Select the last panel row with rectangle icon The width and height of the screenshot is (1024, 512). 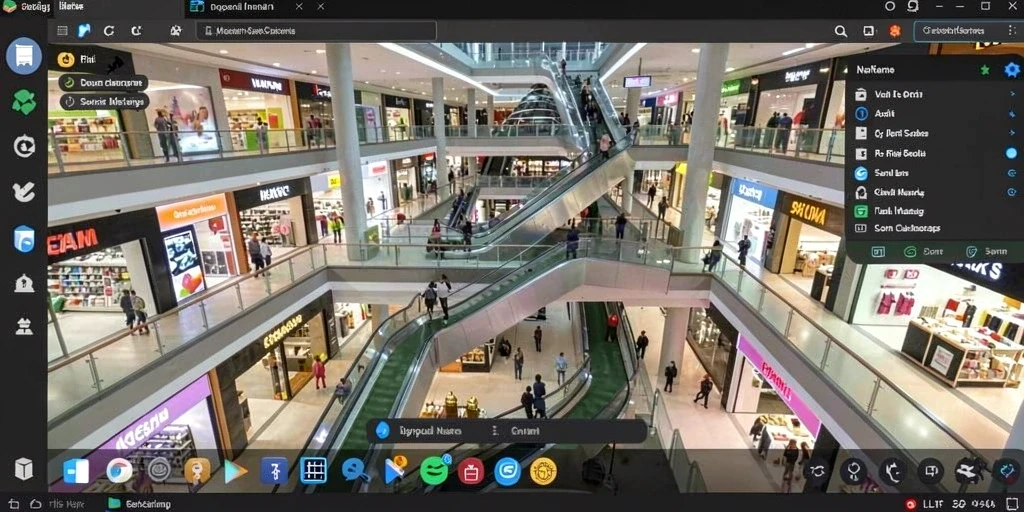click(x=933, y=229)
